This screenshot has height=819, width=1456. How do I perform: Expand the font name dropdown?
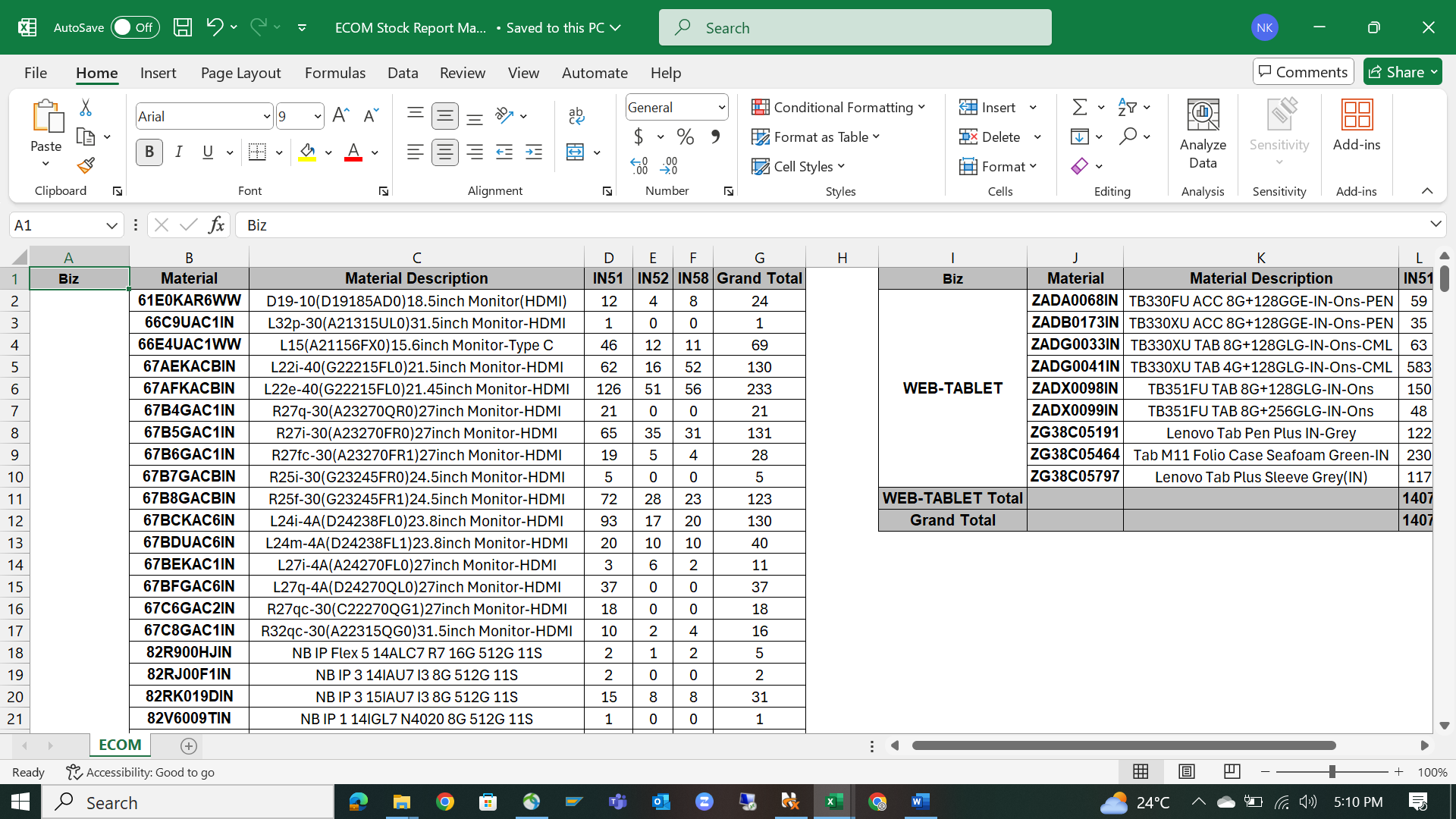(266, 117)
